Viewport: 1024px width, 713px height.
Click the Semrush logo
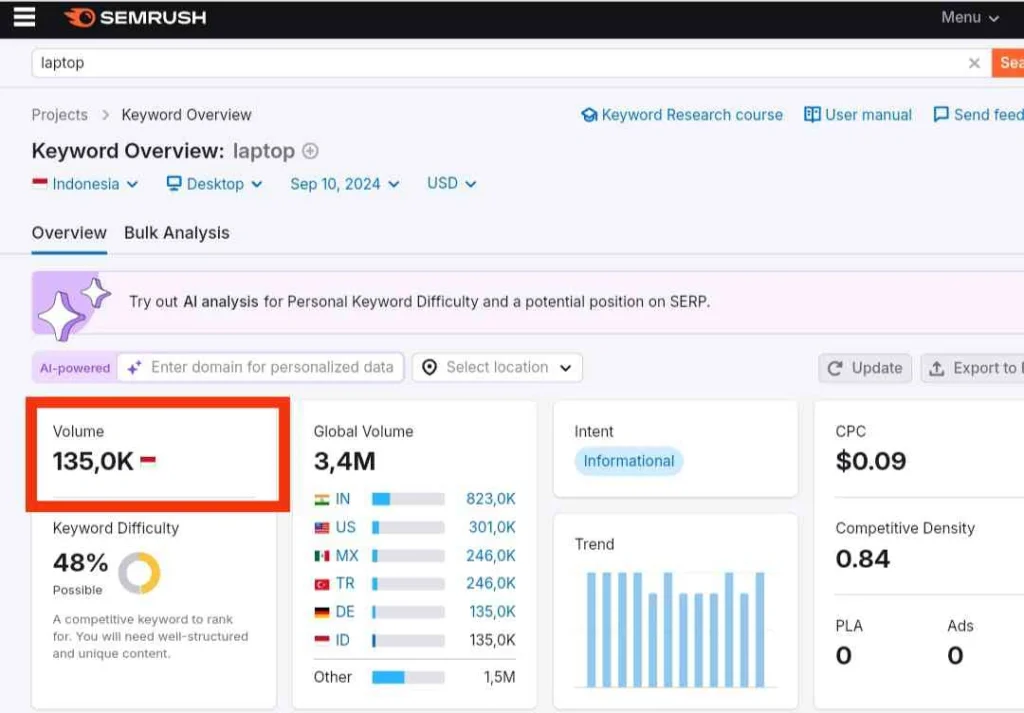135,18
